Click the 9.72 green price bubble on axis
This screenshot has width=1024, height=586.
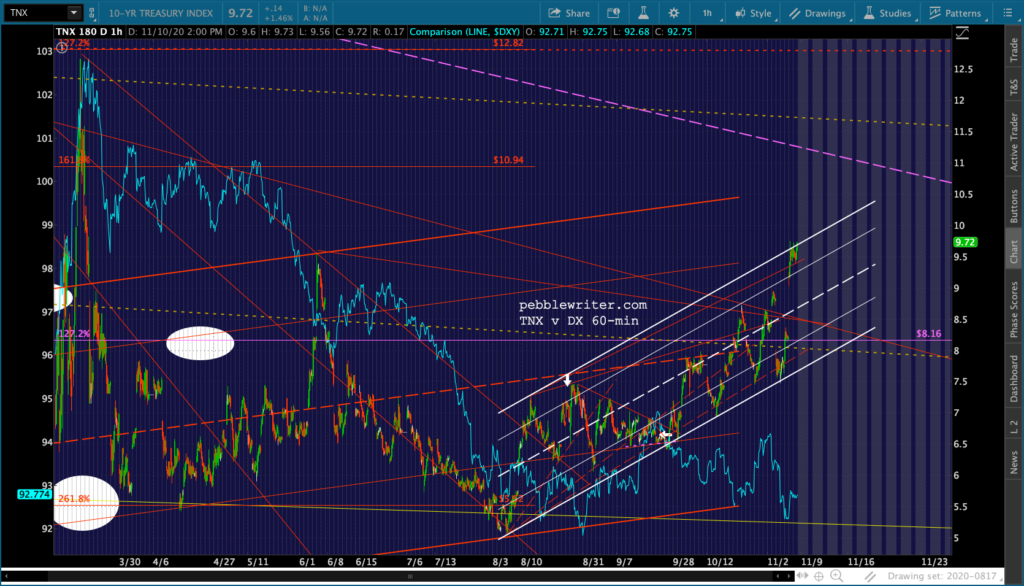tap(965, 242)
